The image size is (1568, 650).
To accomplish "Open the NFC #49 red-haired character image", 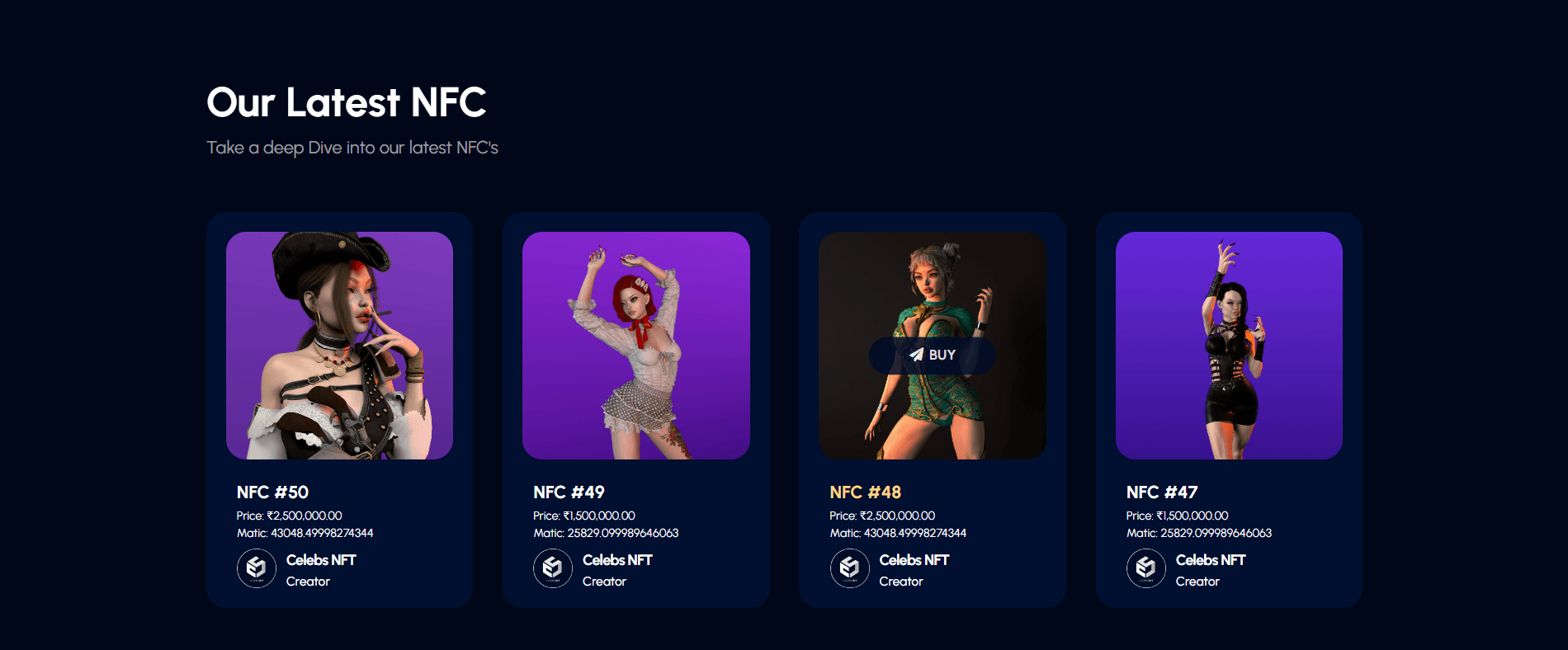I will click(636, 346).
